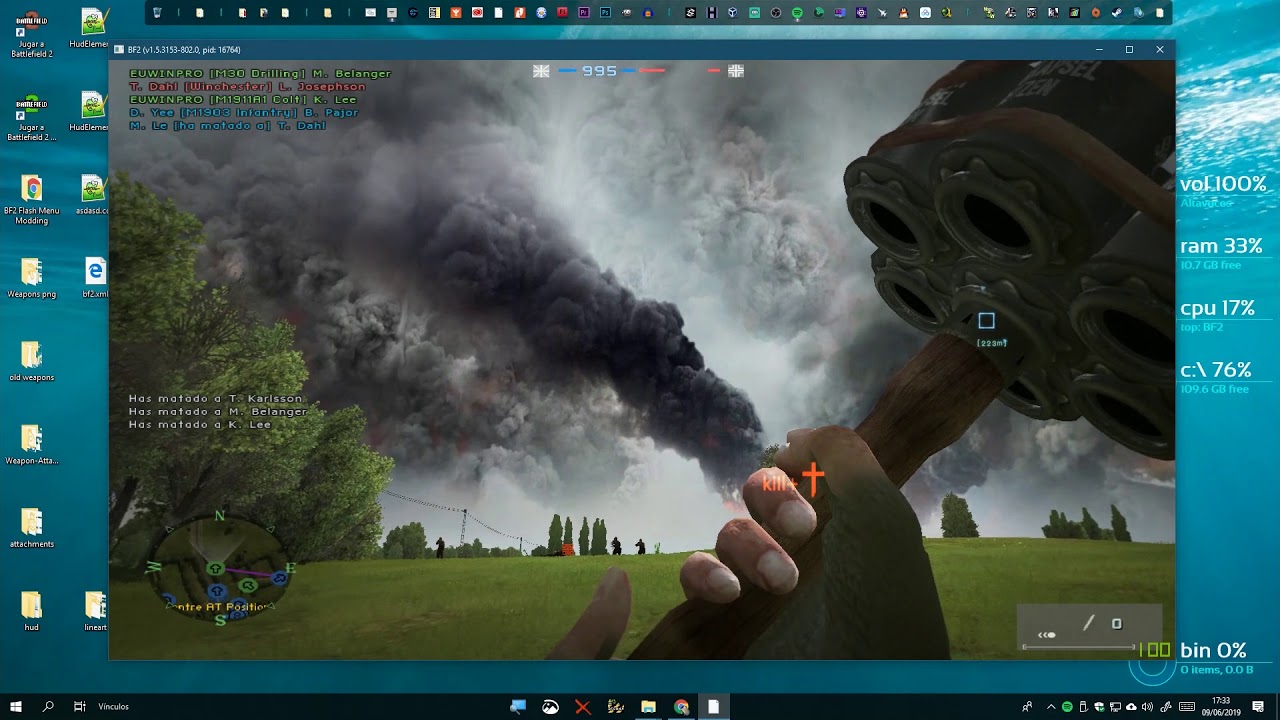The width and height of the screenshot is (1280, 720).
Task: Click the ammo counter panel in game HUD
Action: pos(1090,627)
